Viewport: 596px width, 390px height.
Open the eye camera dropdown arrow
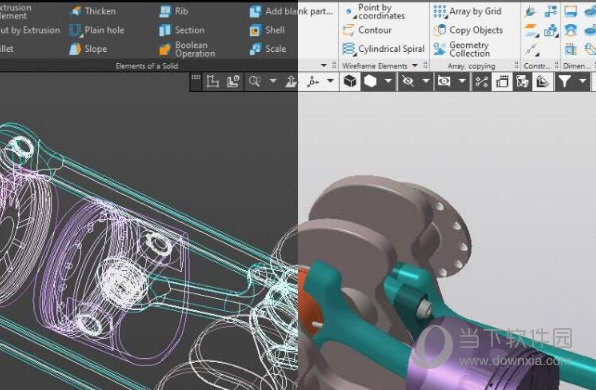click(x=462, y=81)
